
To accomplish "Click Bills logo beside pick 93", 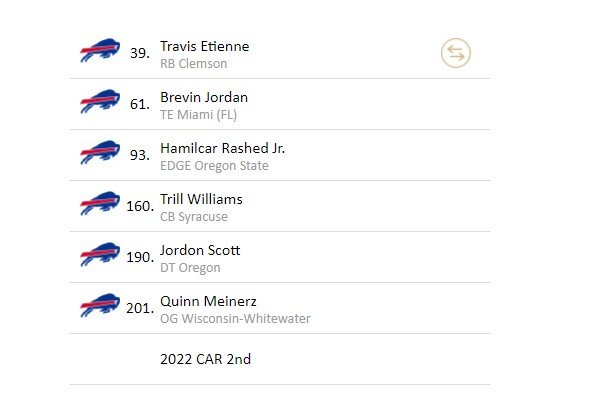I will pos(100,152).
